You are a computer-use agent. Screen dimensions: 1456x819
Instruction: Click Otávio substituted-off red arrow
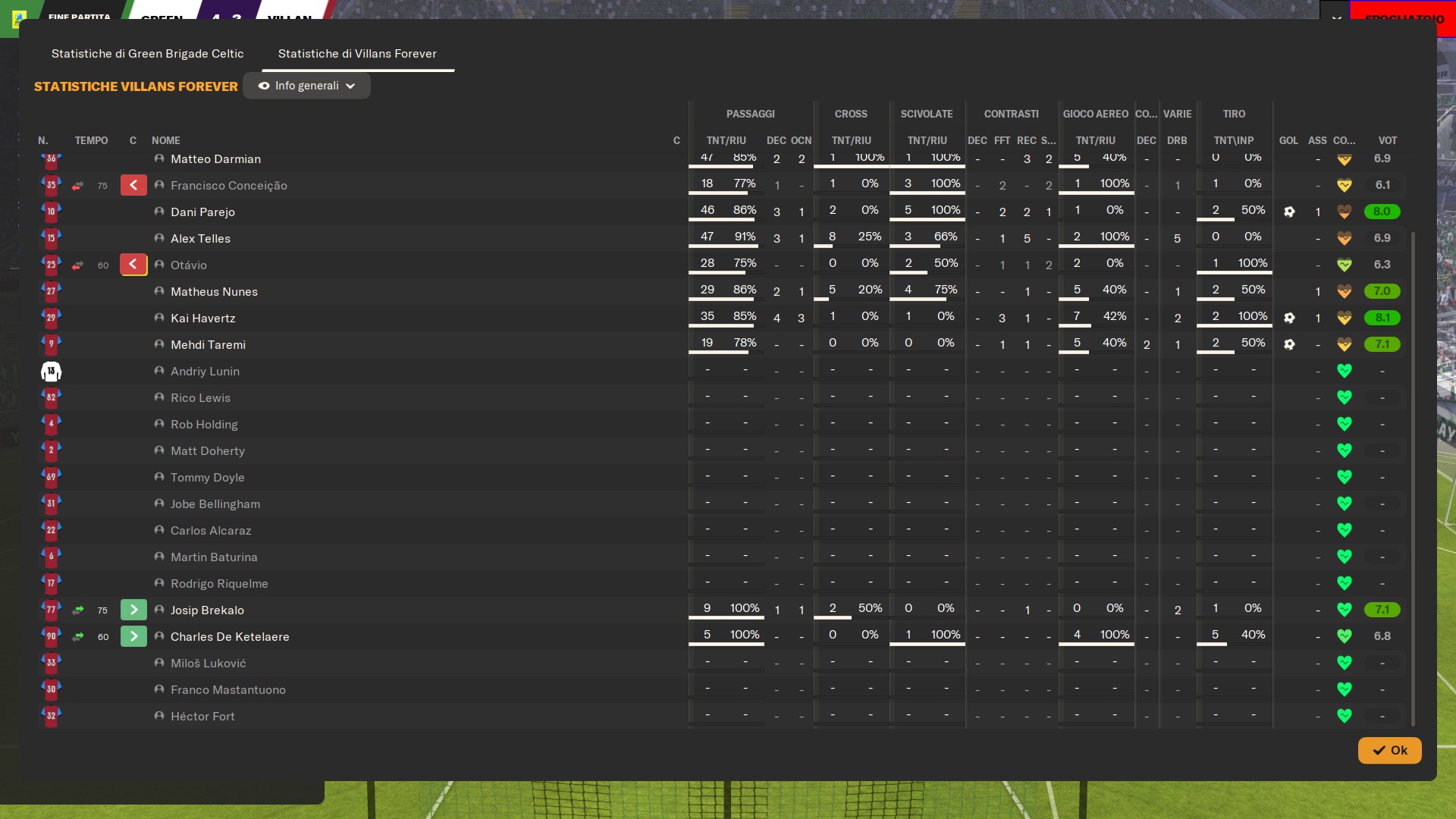pyautogui.click(x=133, y=265)
